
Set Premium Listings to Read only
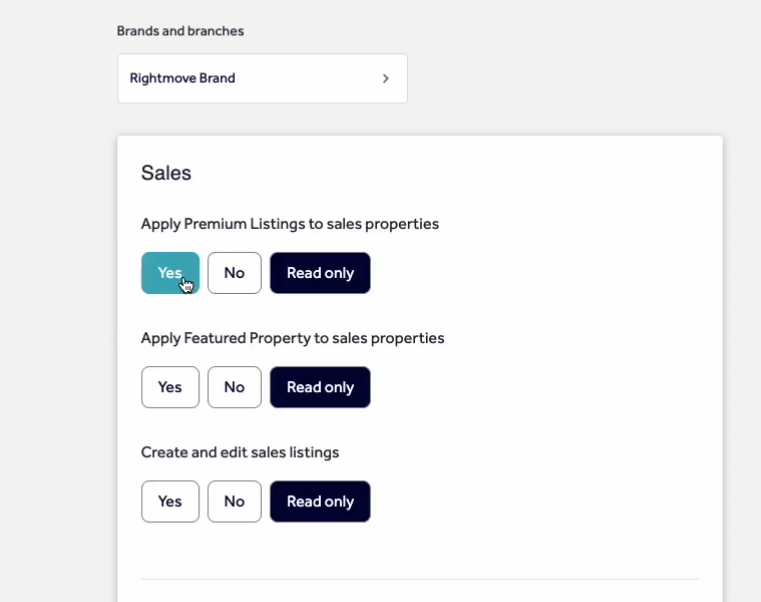click(320, 273)
